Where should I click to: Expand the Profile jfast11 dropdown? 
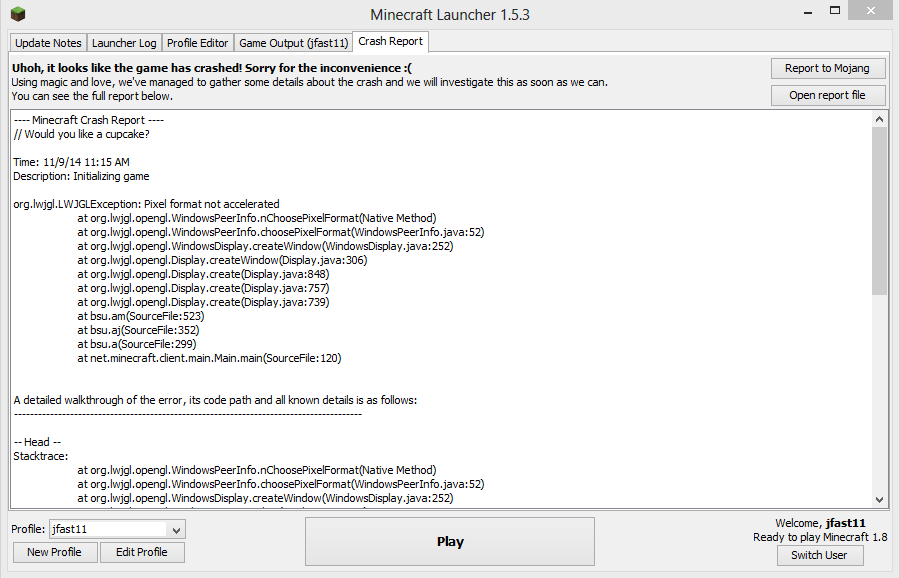click(176, 530)
